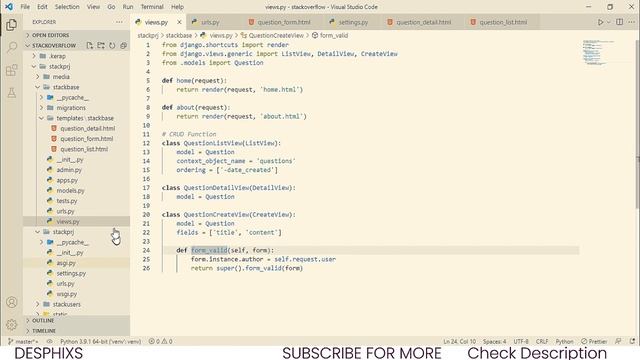Open the Accounts icon in activity bar
Image resolution: width=640 pixels, height=360 pixels.
11,302
